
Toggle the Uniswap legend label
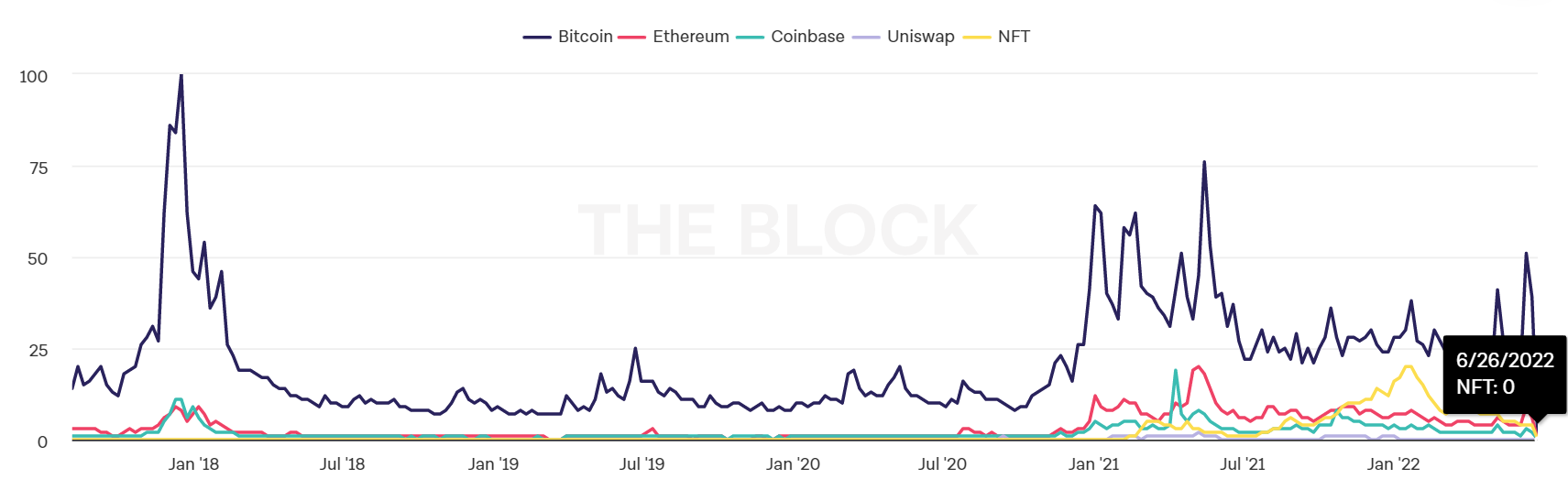(x=920, y=37)
